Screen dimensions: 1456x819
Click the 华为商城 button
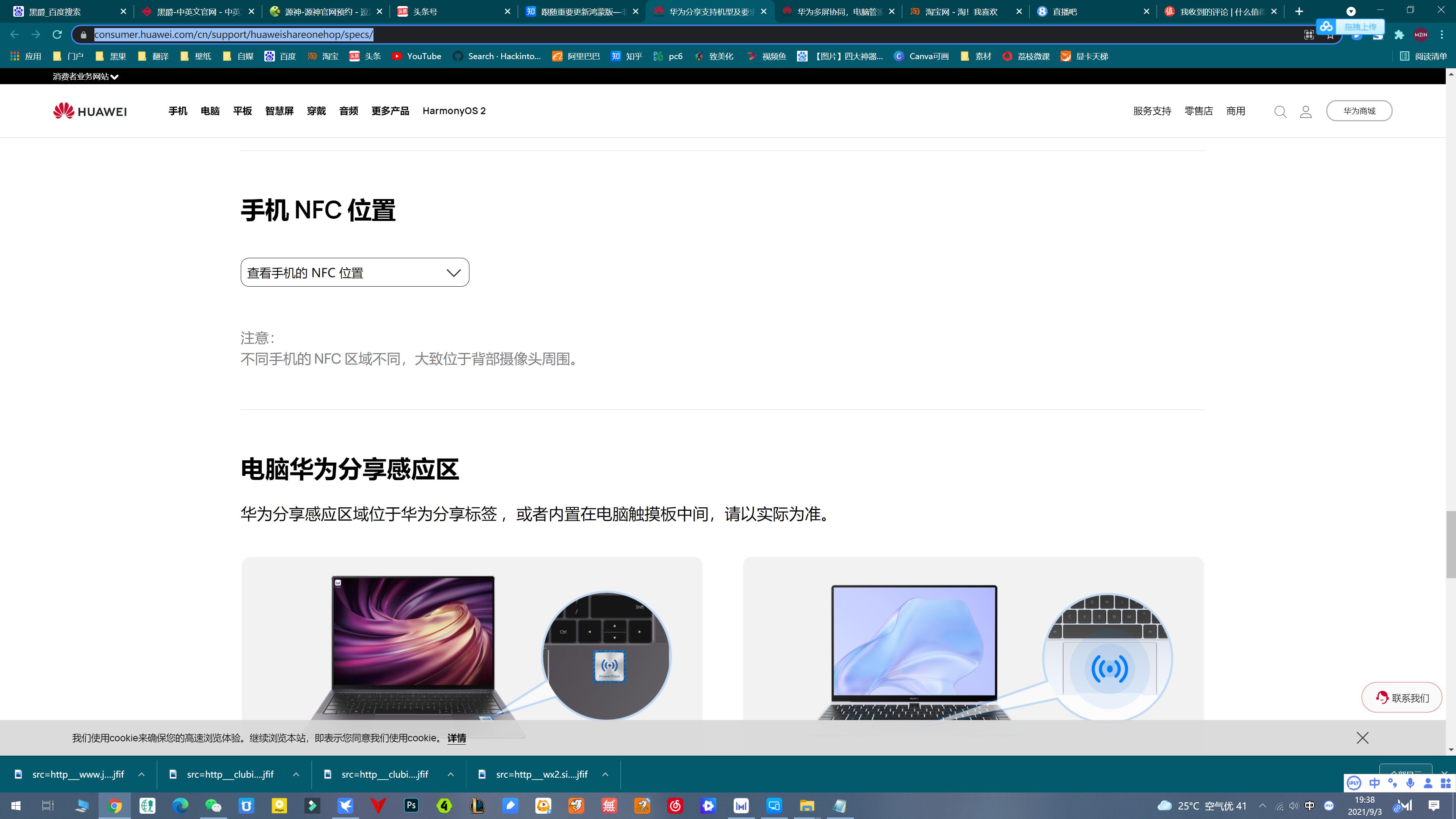(x=1359, y=110)
